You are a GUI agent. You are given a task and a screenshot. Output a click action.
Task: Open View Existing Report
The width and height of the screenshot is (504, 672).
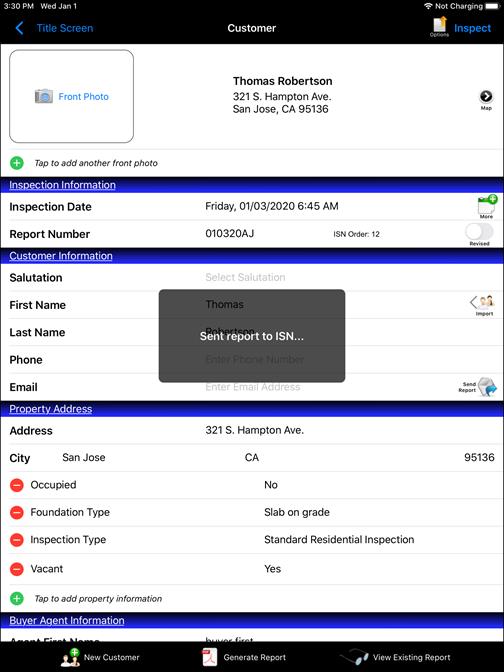pyautogui.click(x=396, y=657)
